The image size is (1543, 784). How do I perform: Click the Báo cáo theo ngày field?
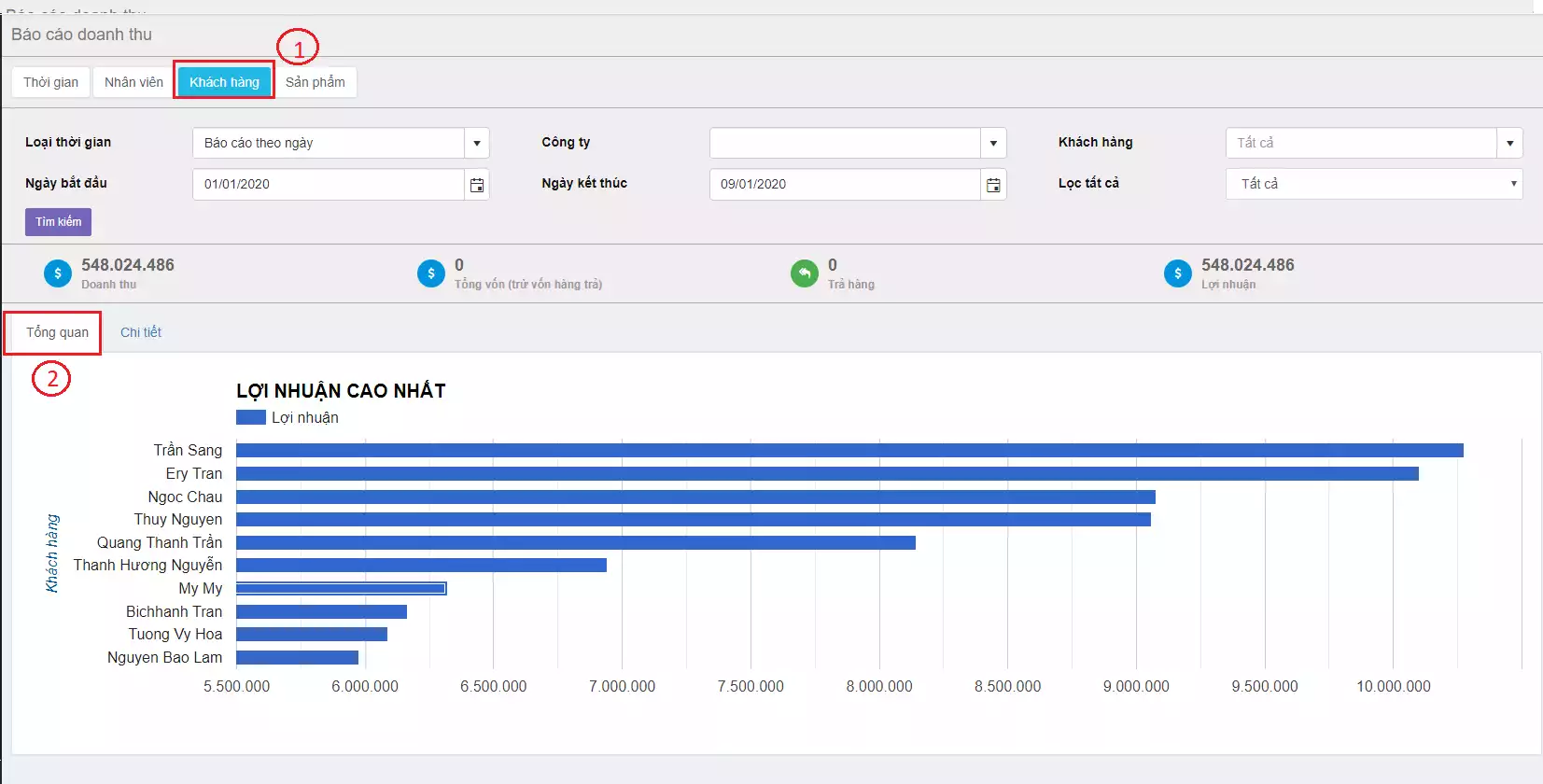[329, 143]
